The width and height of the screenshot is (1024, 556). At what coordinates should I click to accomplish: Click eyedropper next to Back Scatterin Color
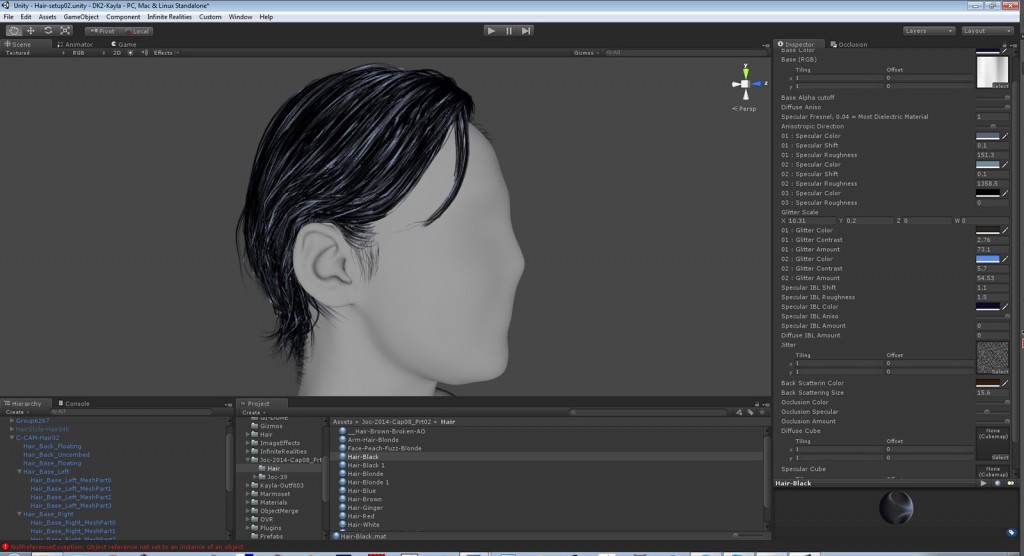click(1005, 383)
